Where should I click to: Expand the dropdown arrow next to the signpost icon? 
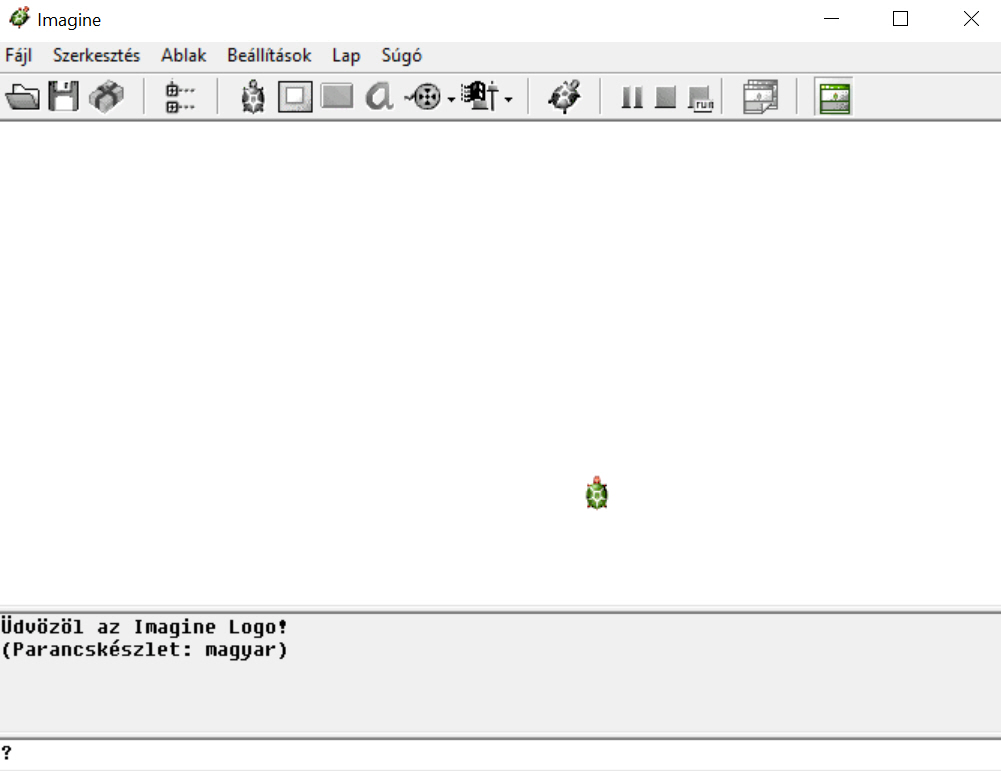point(508,100)
